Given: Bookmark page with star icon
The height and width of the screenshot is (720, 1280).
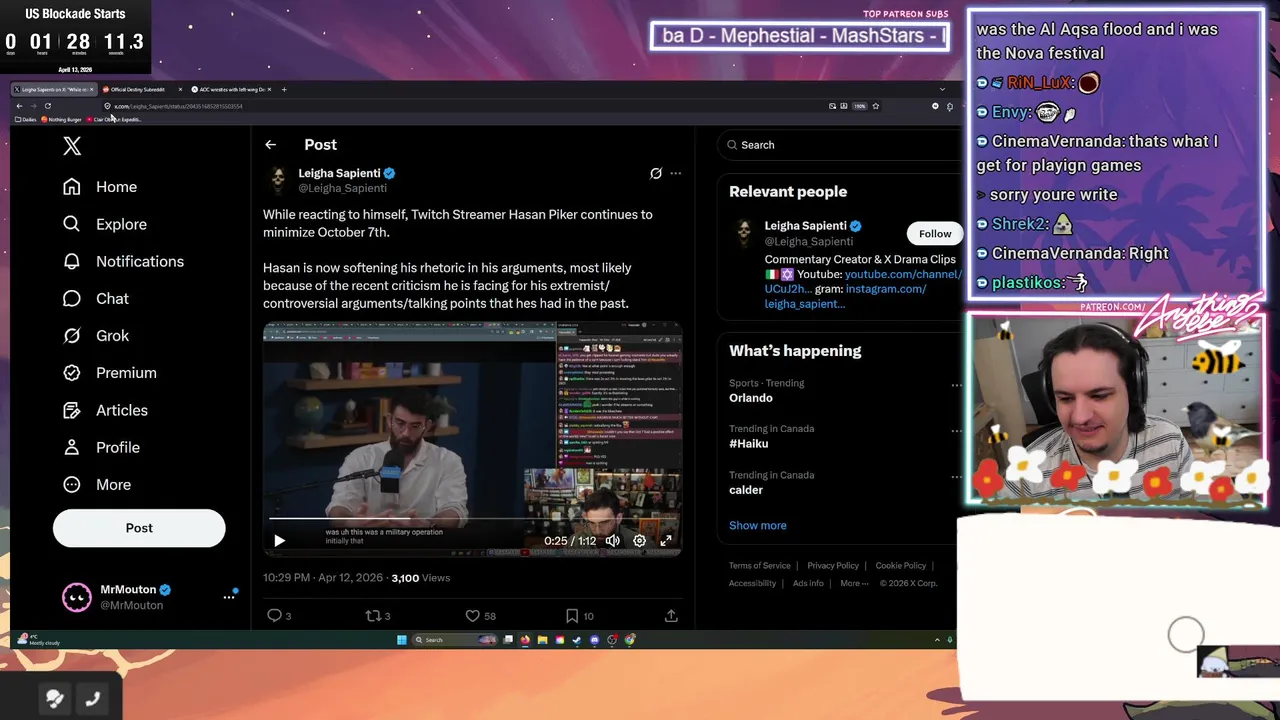Looking at the screenshot, I should click(876, 106).
